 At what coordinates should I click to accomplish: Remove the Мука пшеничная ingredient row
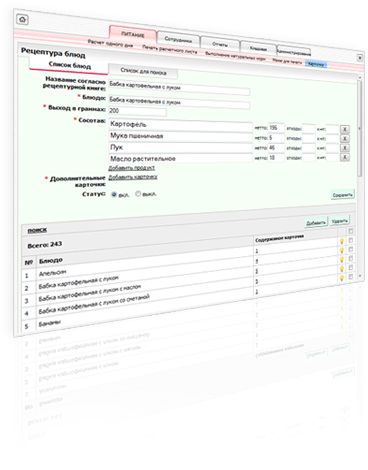(x=345, y=138)
